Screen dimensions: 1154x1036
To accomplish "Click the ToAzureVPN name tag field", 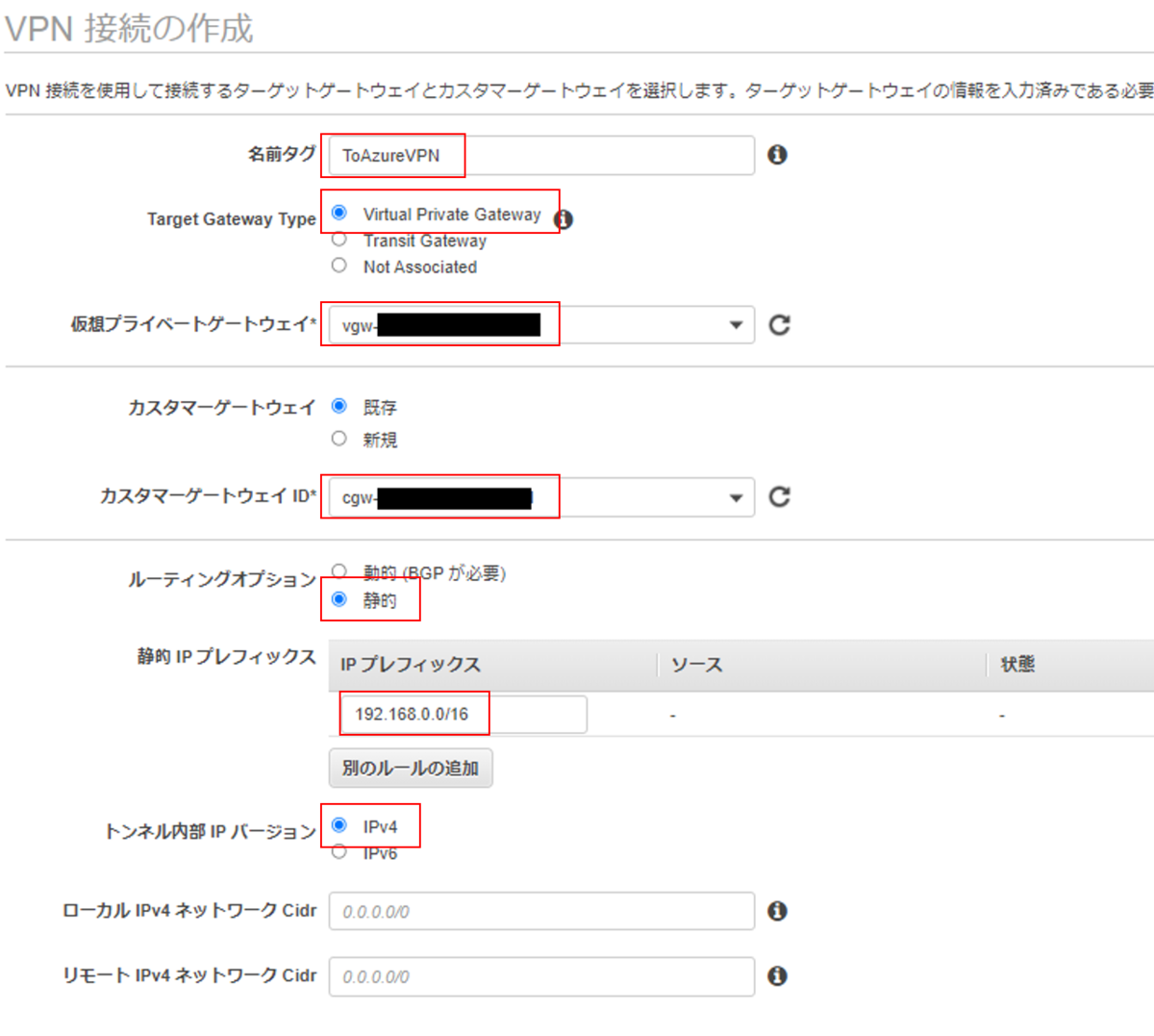I will [x=481, y=155].
